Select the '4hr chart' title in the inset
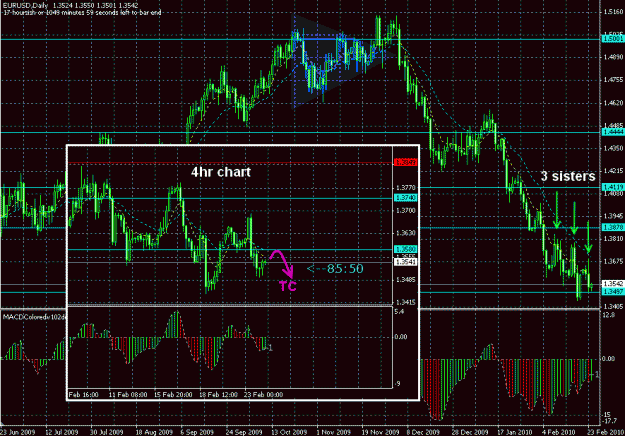The height and width of the screenshot is (436, 625). coord(221,172)
